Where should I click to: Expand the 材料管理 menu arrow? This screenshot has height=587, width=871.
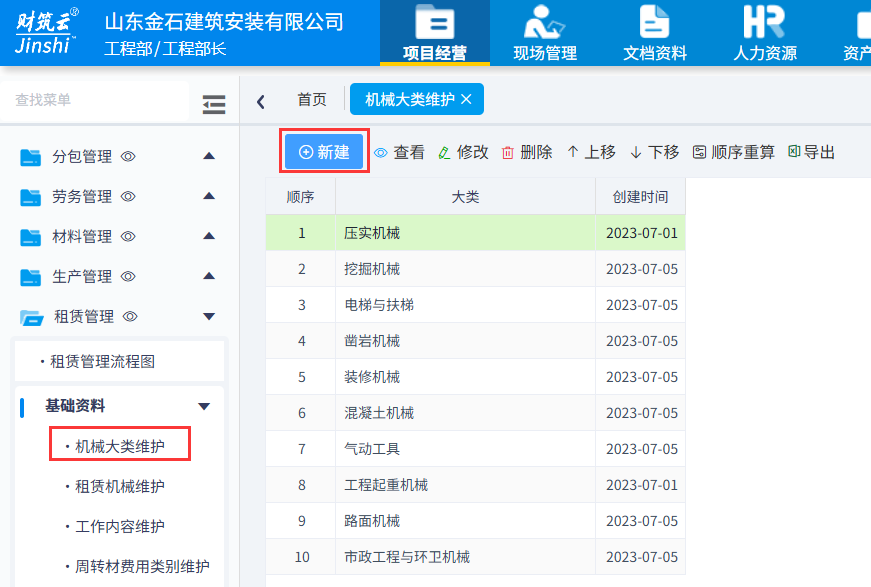209,236
